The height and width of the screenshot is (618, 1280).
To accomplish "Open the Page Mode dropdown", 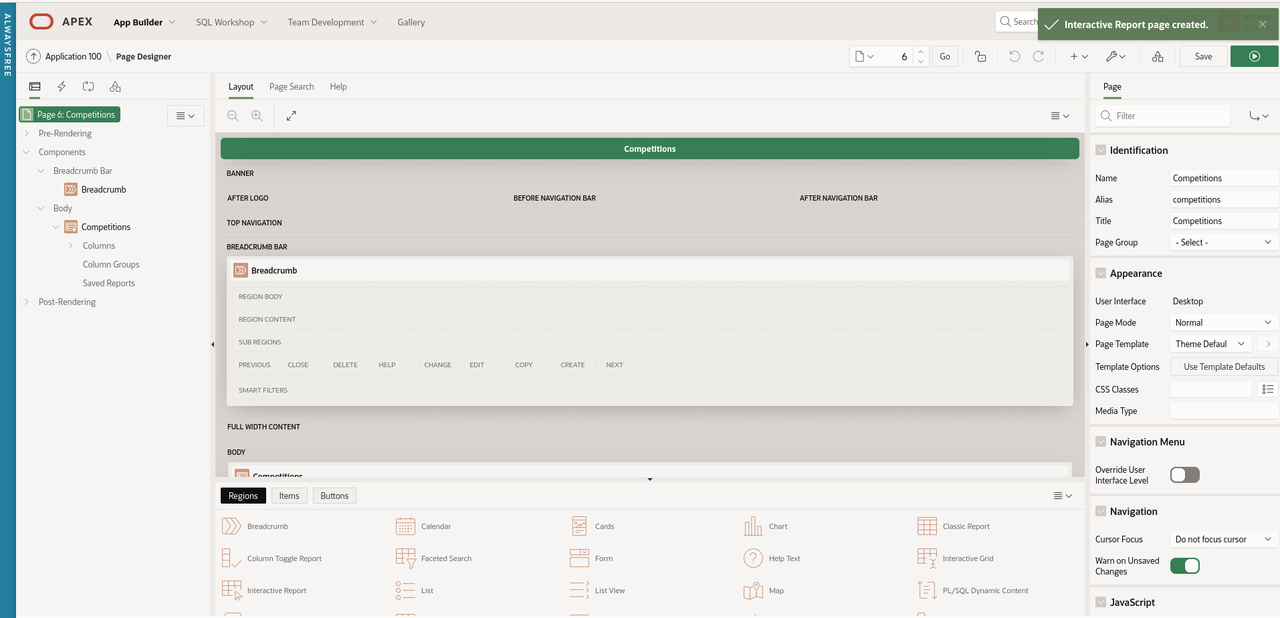I will 1223,323.
